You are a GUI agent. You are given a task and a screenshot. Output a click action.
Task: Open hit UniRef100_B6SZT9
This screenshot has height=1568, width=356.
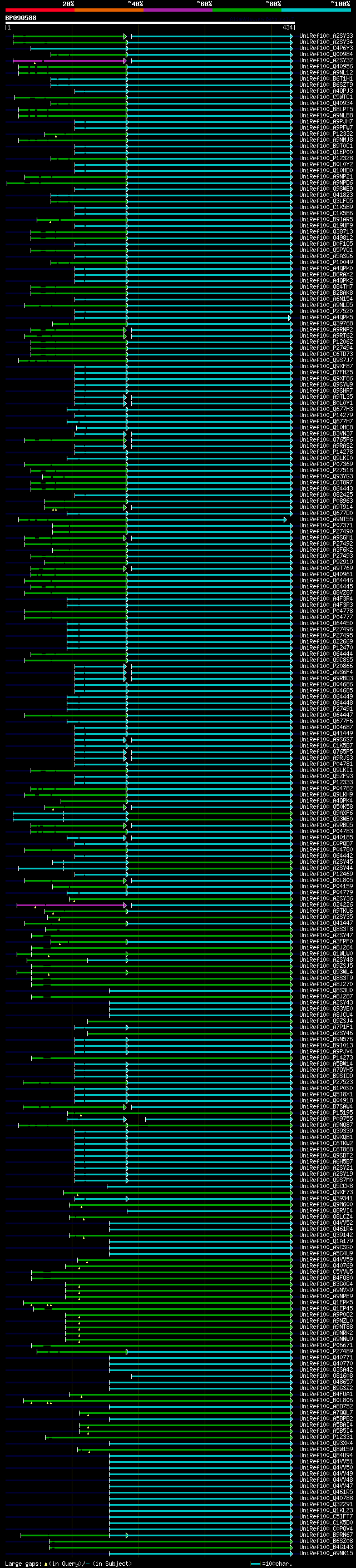[x=326, y=85]
